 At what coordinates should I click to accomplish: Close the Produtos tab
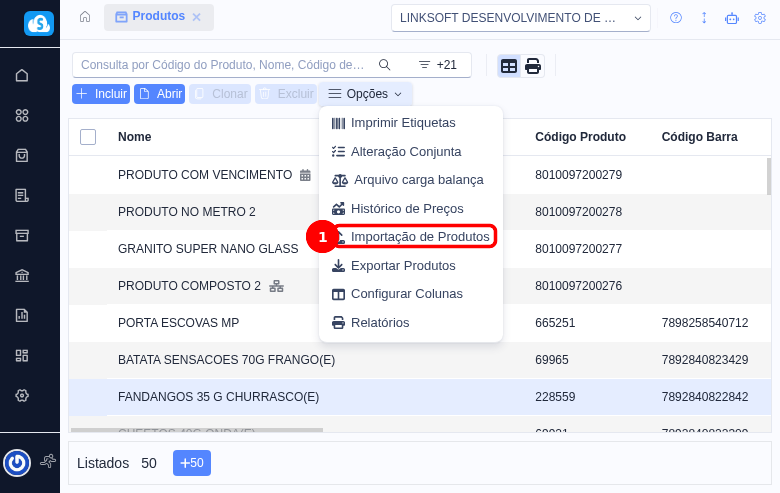(x=196, y=17)
